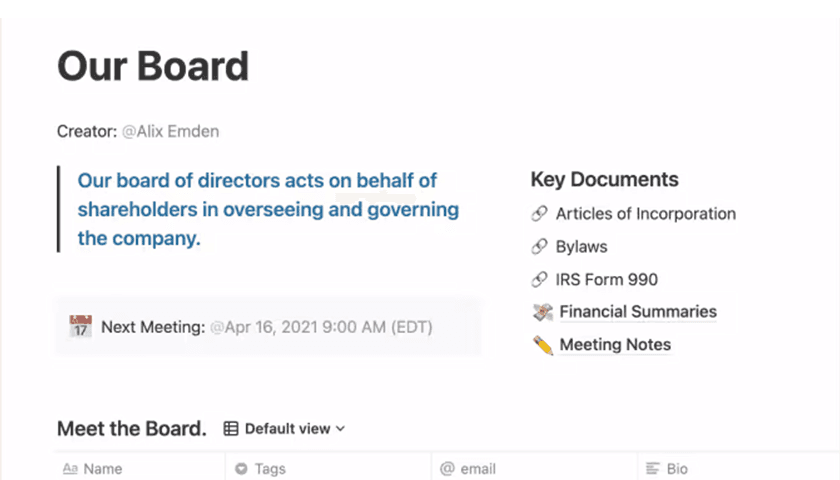This screenshot has height=480, width=840.
Task: Open the Meeting Notes page
Action: [x=614, y=345]
